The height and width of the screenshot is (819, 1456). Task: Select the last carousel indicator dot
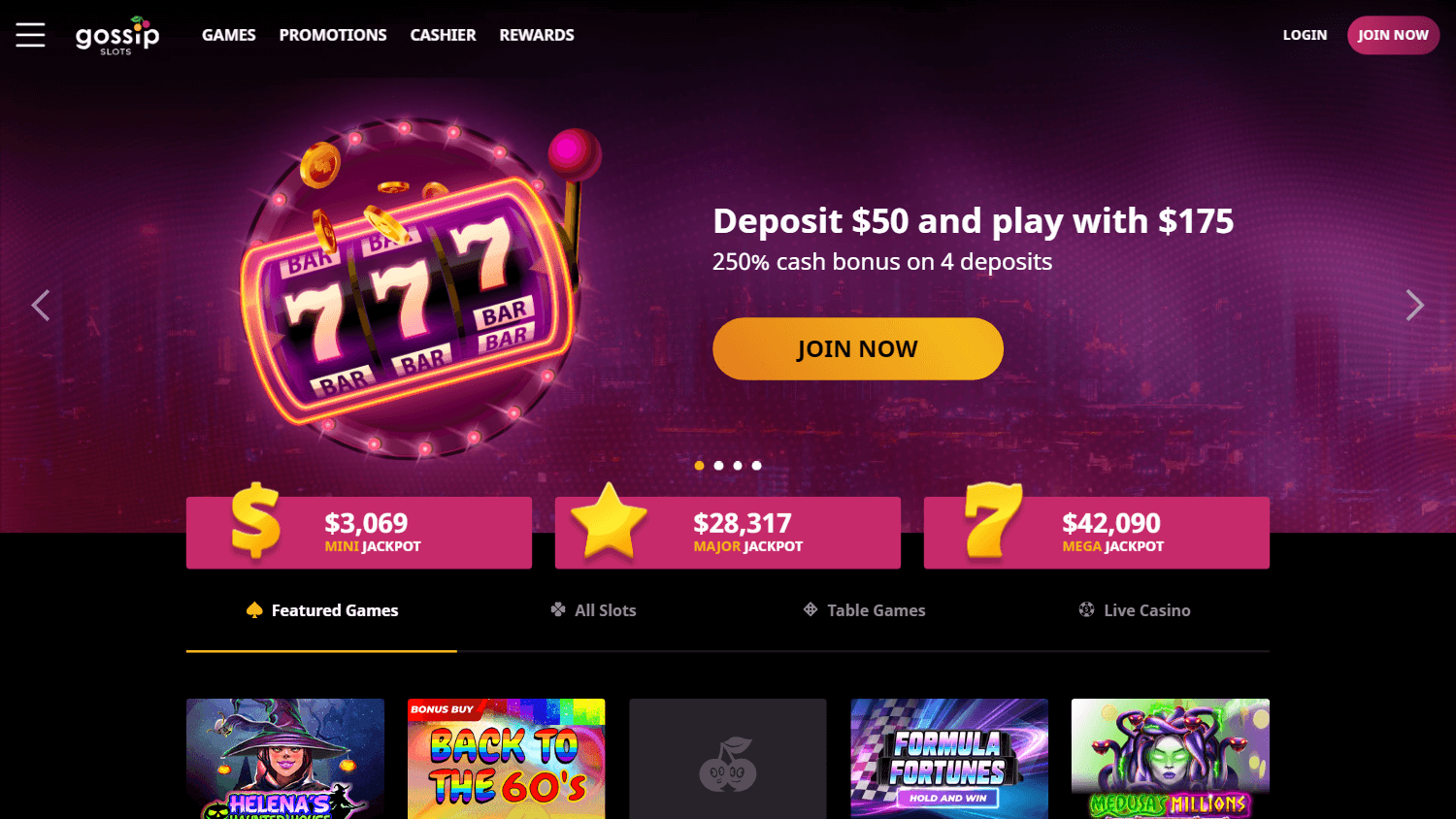(757, 466)
